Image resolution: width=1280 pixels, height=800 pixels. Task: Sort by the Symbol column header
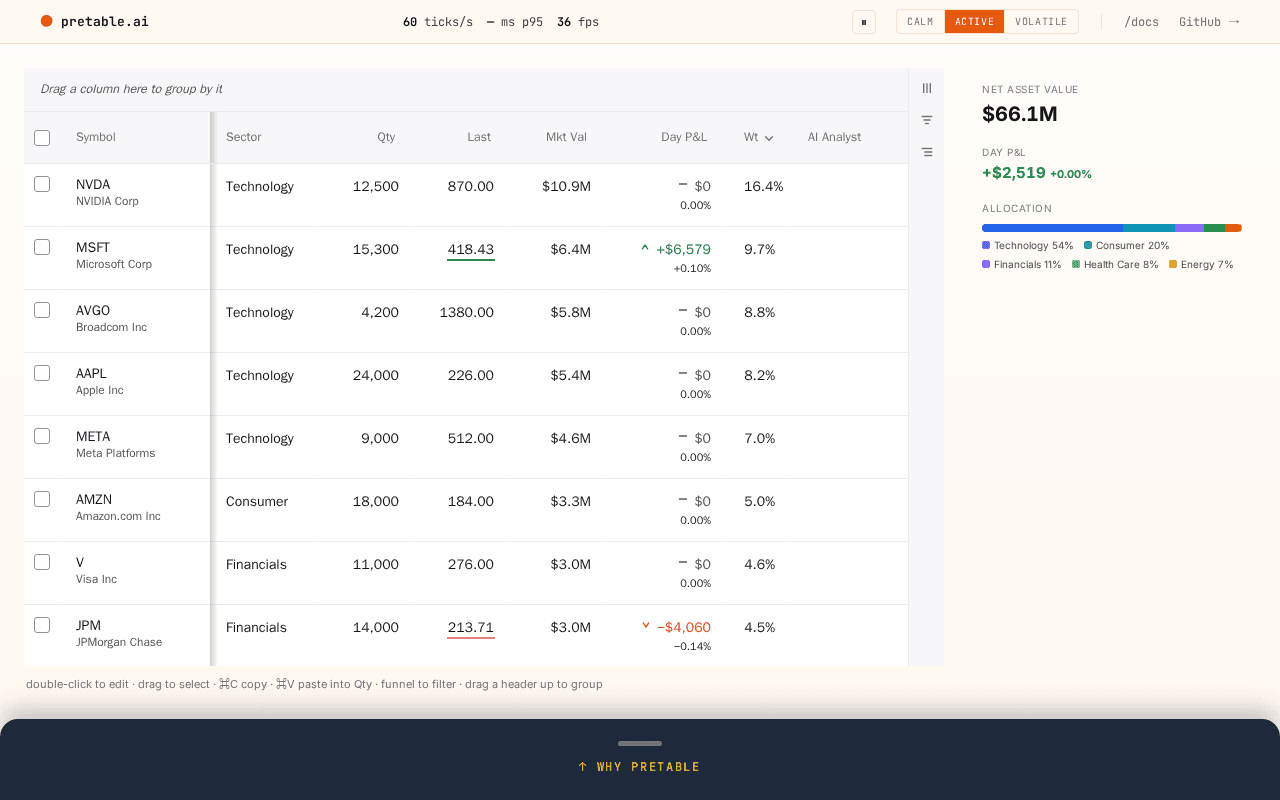96,137
